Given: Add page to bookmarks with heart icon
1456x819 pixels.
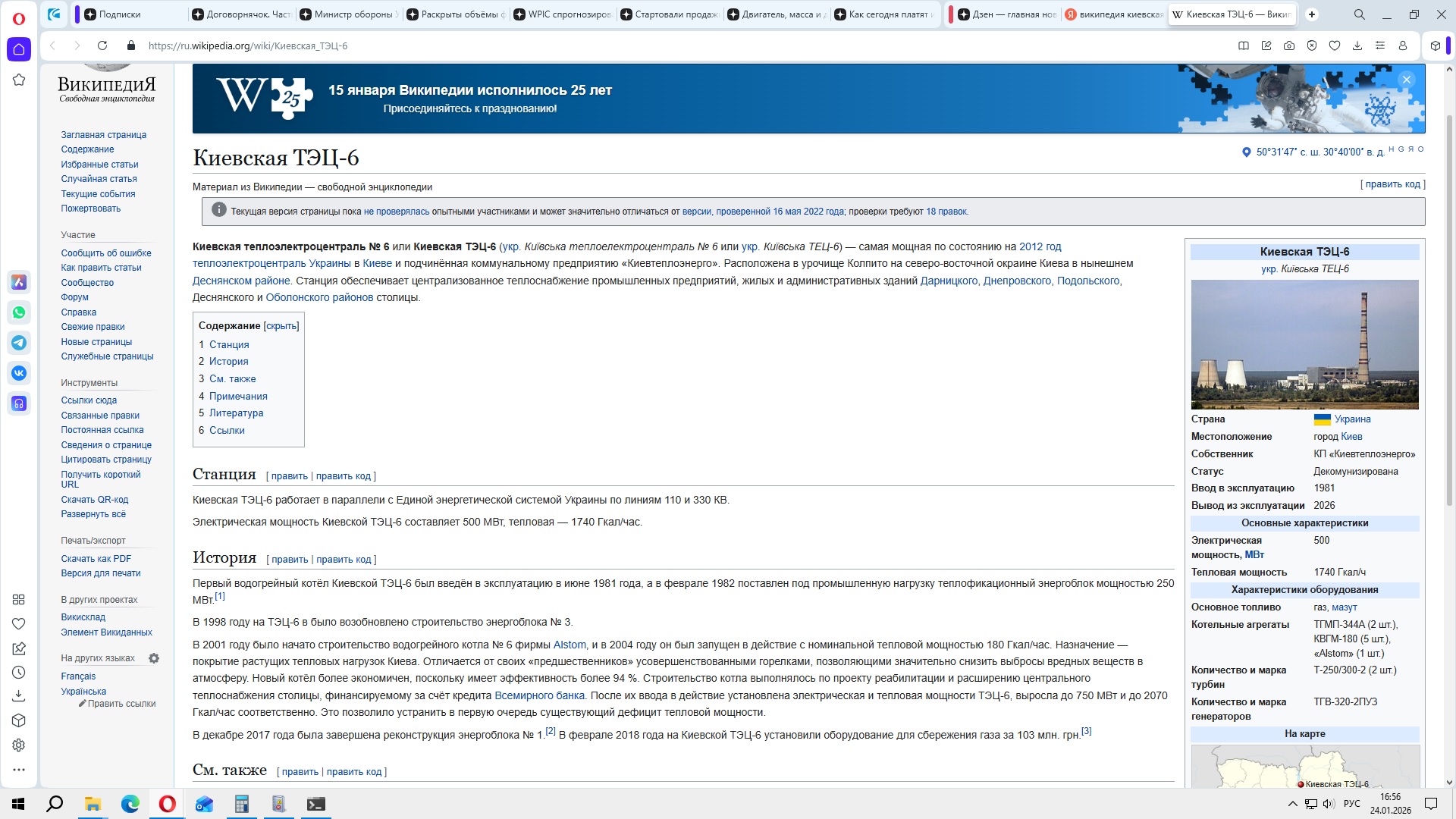Looking at the screenshot, I should [x=1335, y=45].
